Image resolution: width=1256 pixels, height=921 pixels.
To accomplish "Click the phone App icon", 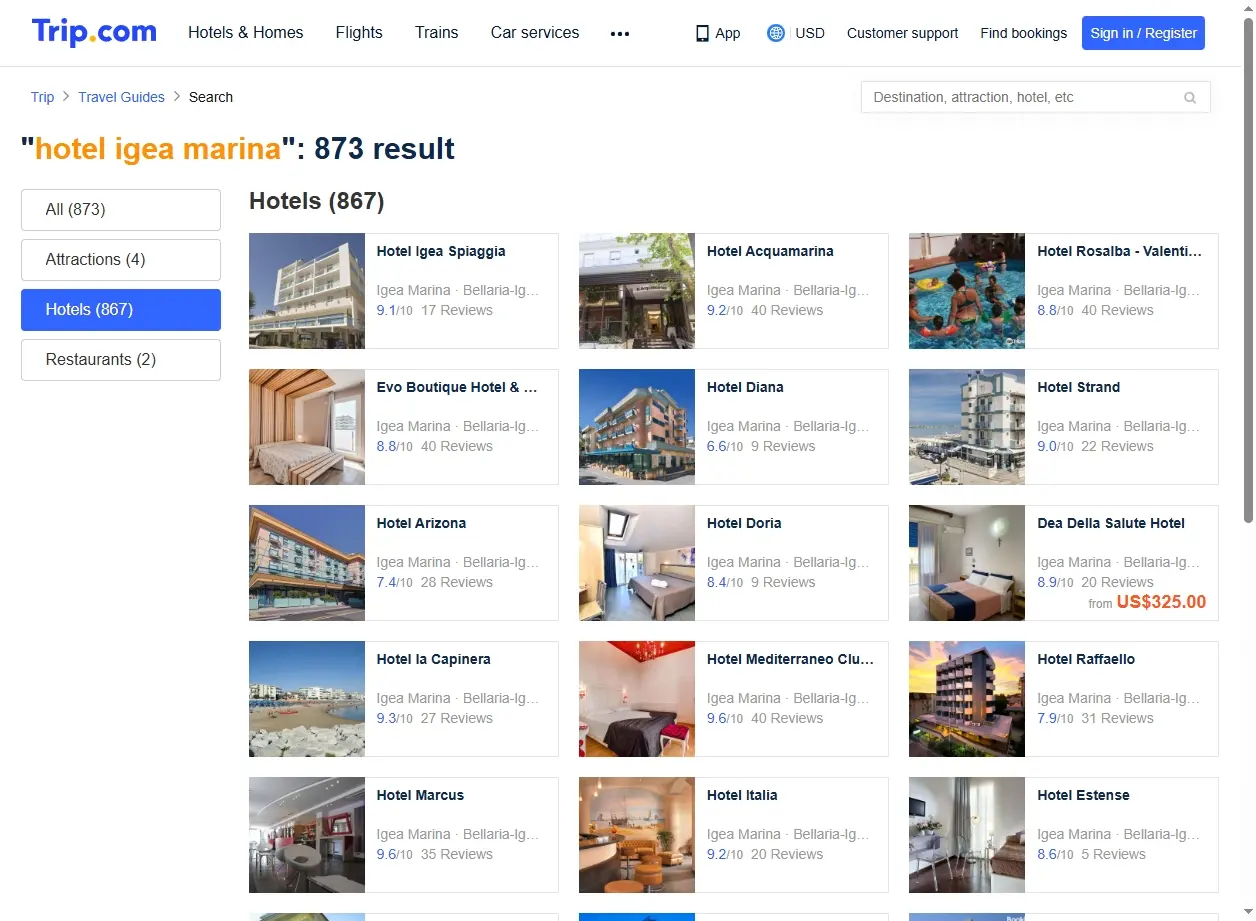I will click(702, 33).
